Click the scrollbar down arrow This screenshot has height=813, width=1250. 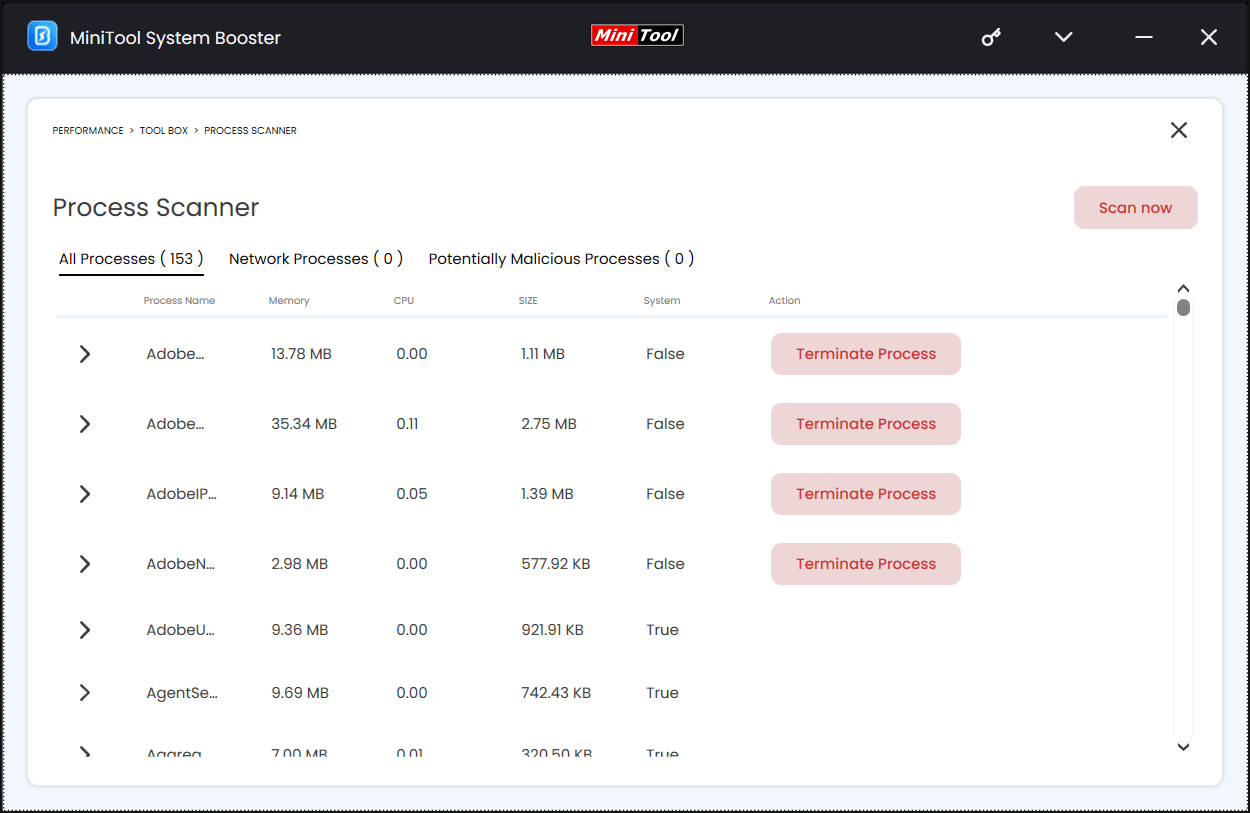(1183, 747)
